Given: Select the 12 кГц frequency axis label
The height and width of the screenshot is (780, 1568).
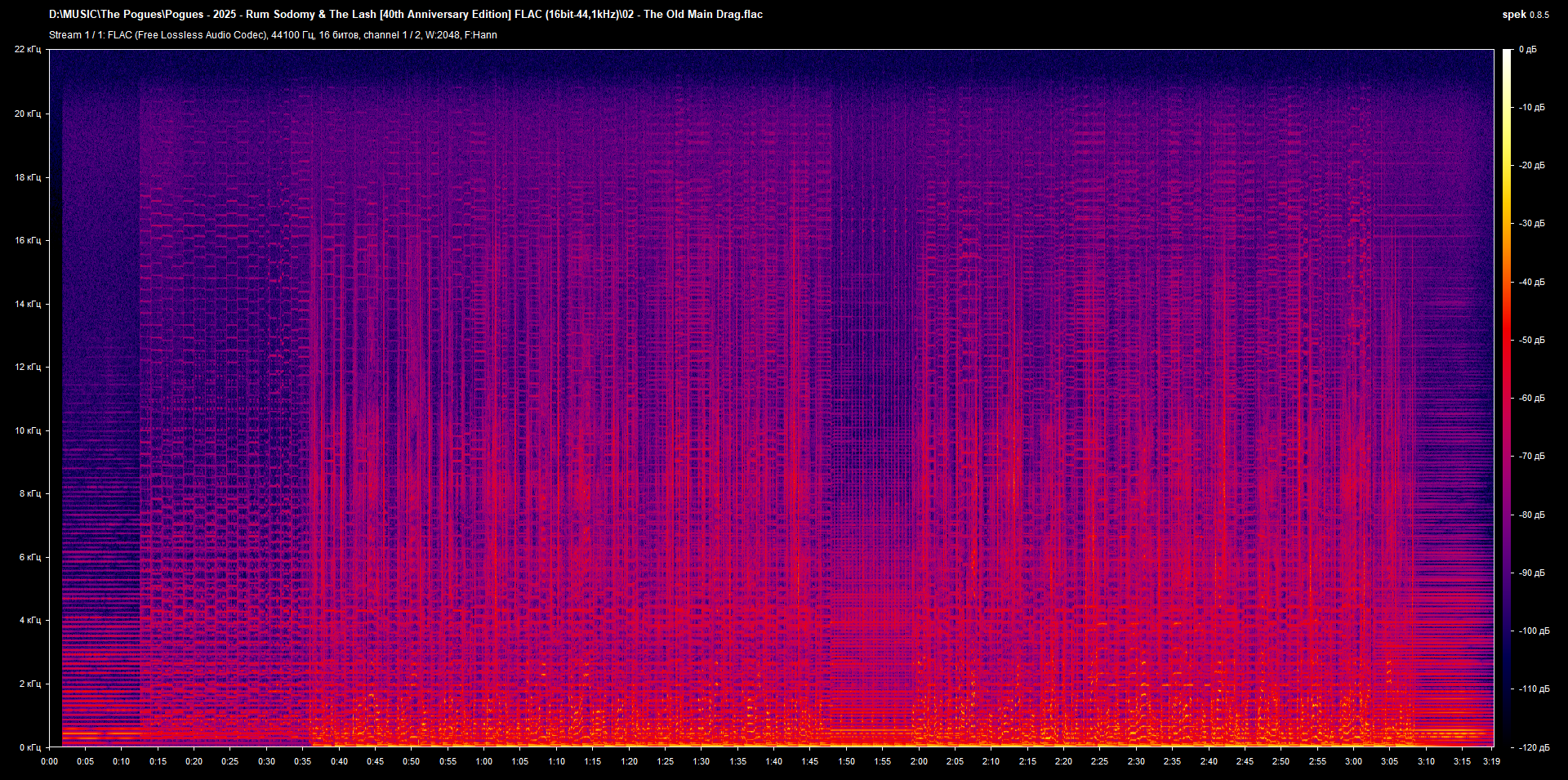Looking at the screenshot, I should tap(28, 367).
